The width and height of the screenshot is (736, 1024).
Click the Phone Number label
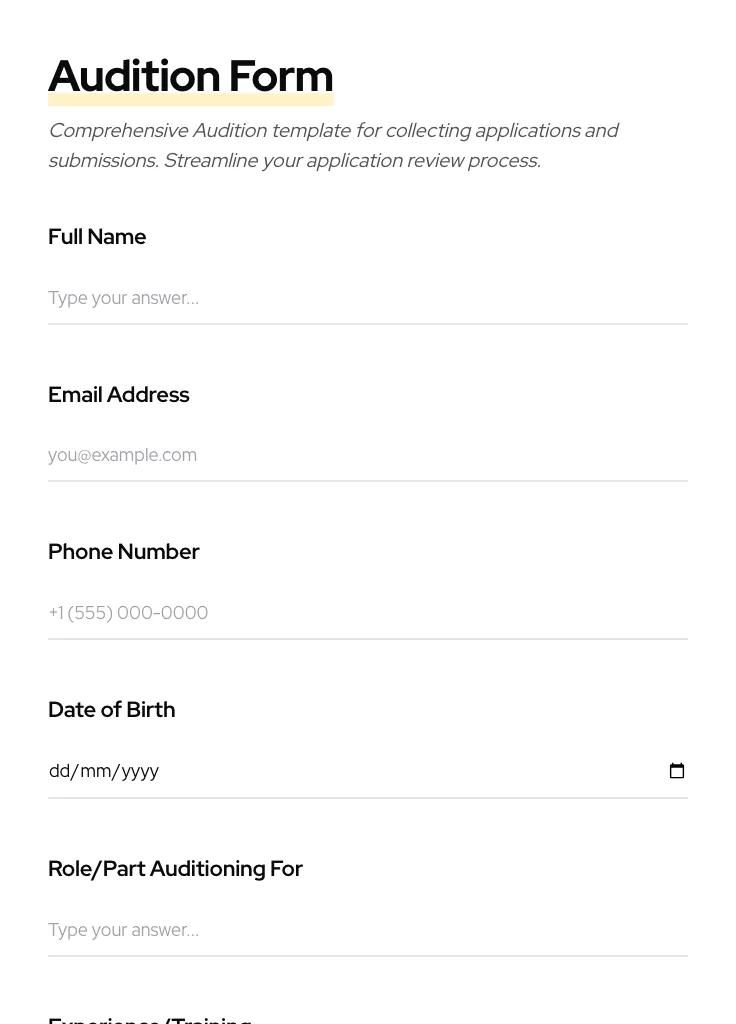click(123, 552)
